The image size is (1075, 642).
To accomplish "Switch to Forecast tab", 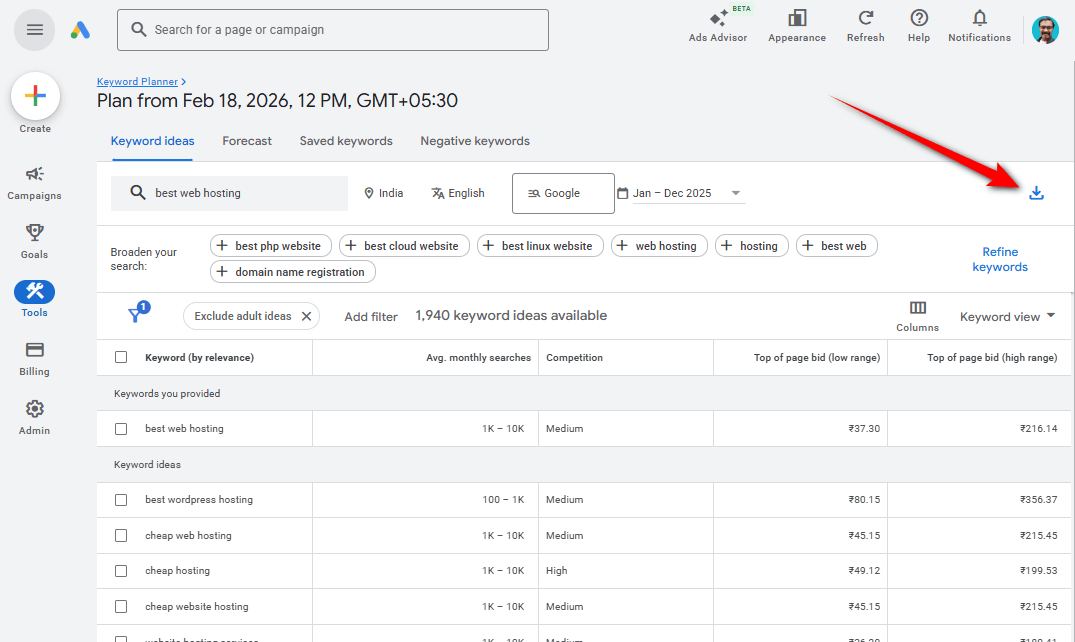I will pos(247,141).
